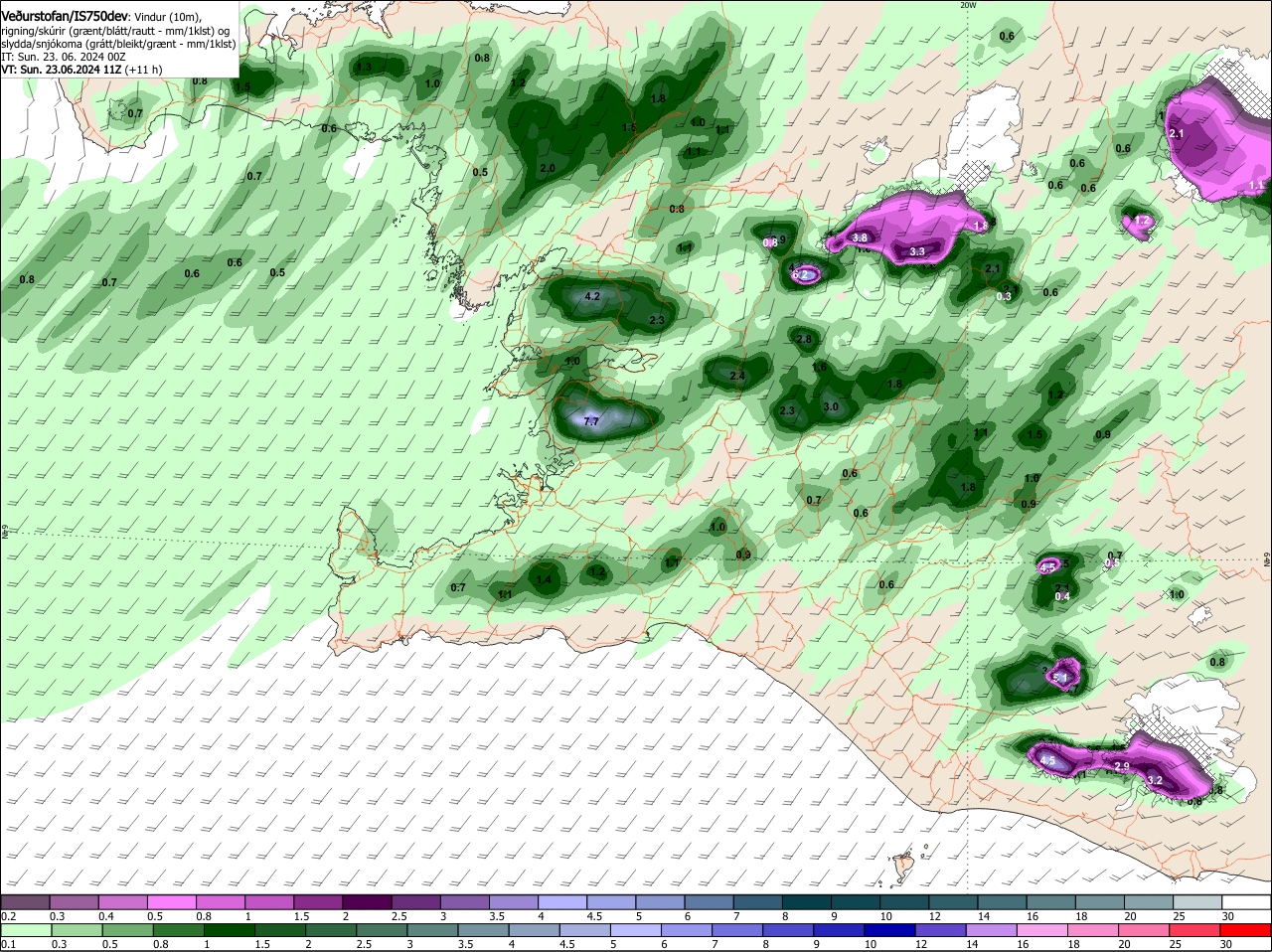Image resolution: width=1272 pixels, height=952 pixels.
Task: Click the 0.1 label under the bottom legend row
Action: click(x=9, y=944)
